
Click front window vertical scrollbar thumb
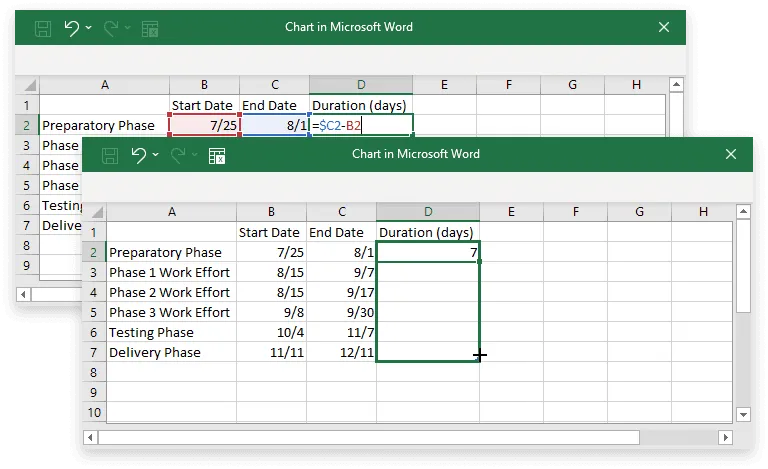pyautogui.click(x=744, y=265)
